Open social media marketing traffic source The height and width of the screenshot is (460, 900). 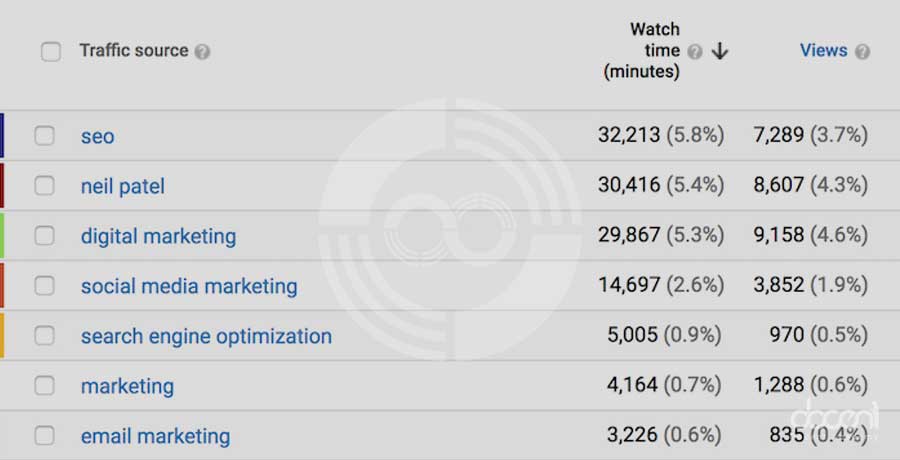tap(189, 287)
